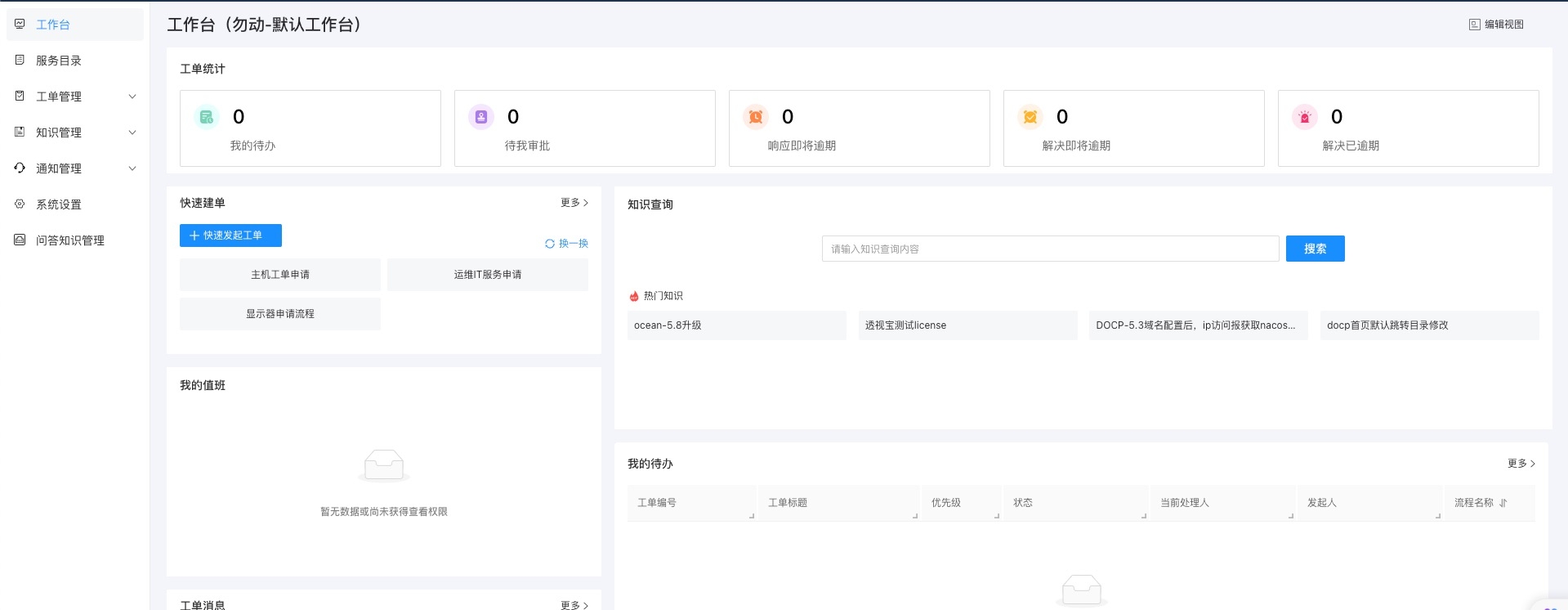This screenshot has width=1568, height=610.
Task: Click the purple 待我审批 statistics icon
Action: [481, 117]
